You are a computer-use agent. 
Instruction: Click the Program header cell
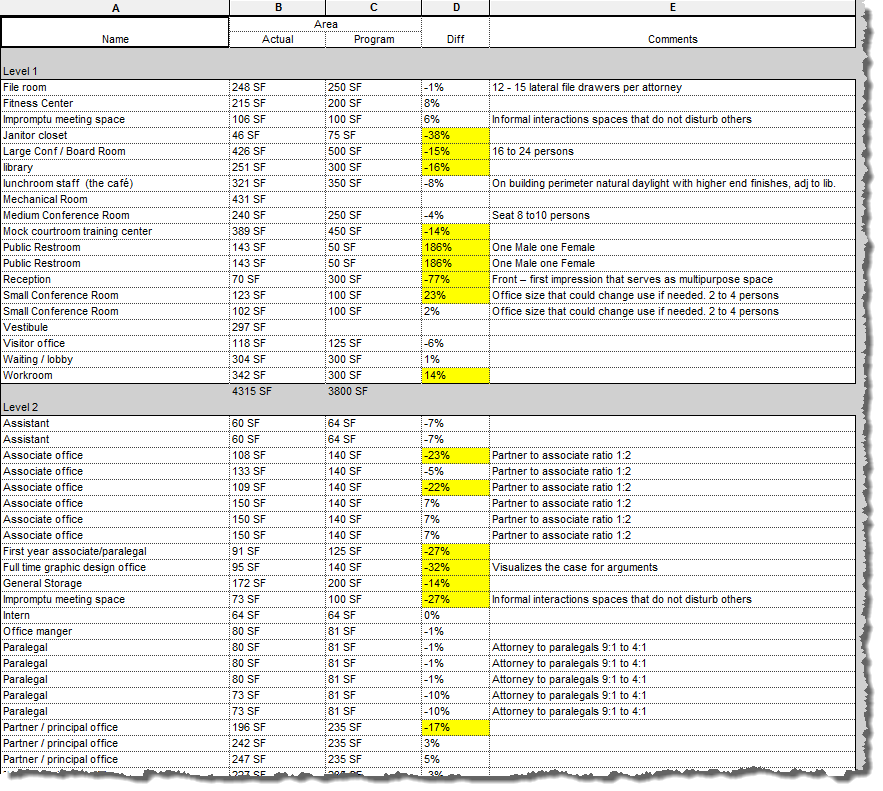coord(373,39)
